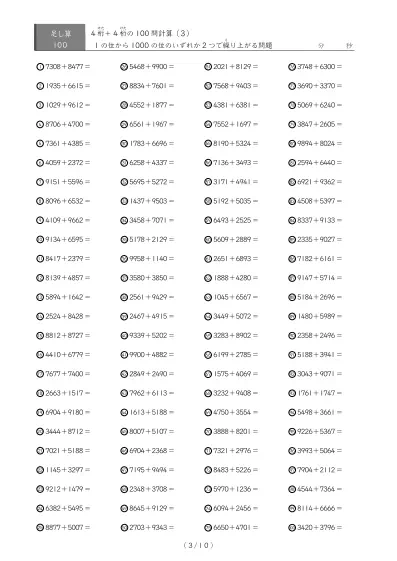Click the circled number beside 6650+4701
The width and height of the screenshot is (397, 561).
(208, 527)
